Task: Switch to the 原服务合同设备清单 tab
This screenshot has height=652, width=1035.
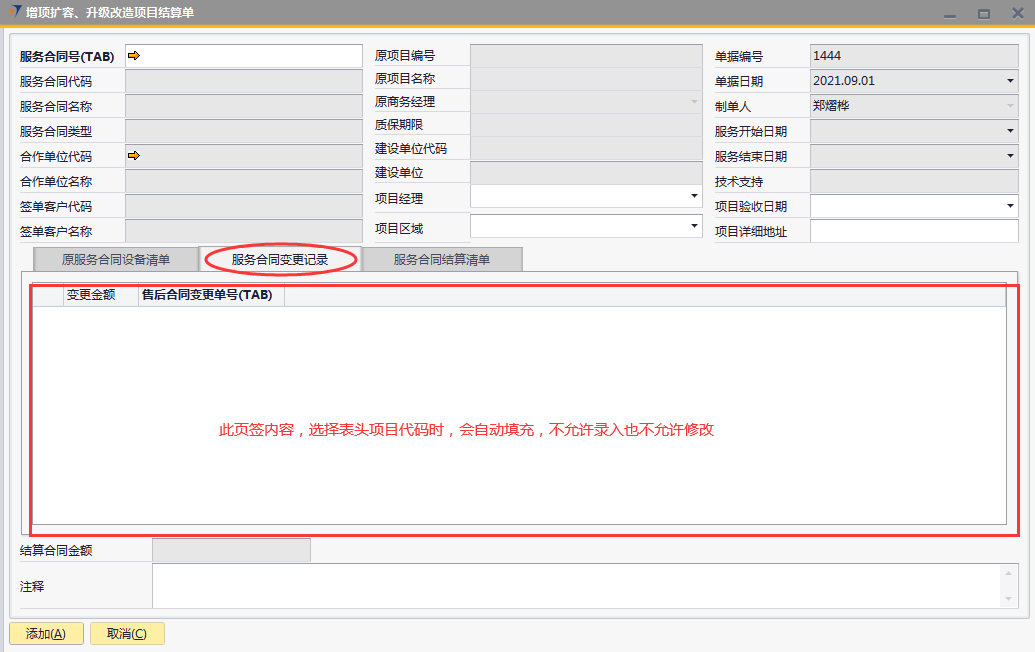Action: 116,260
